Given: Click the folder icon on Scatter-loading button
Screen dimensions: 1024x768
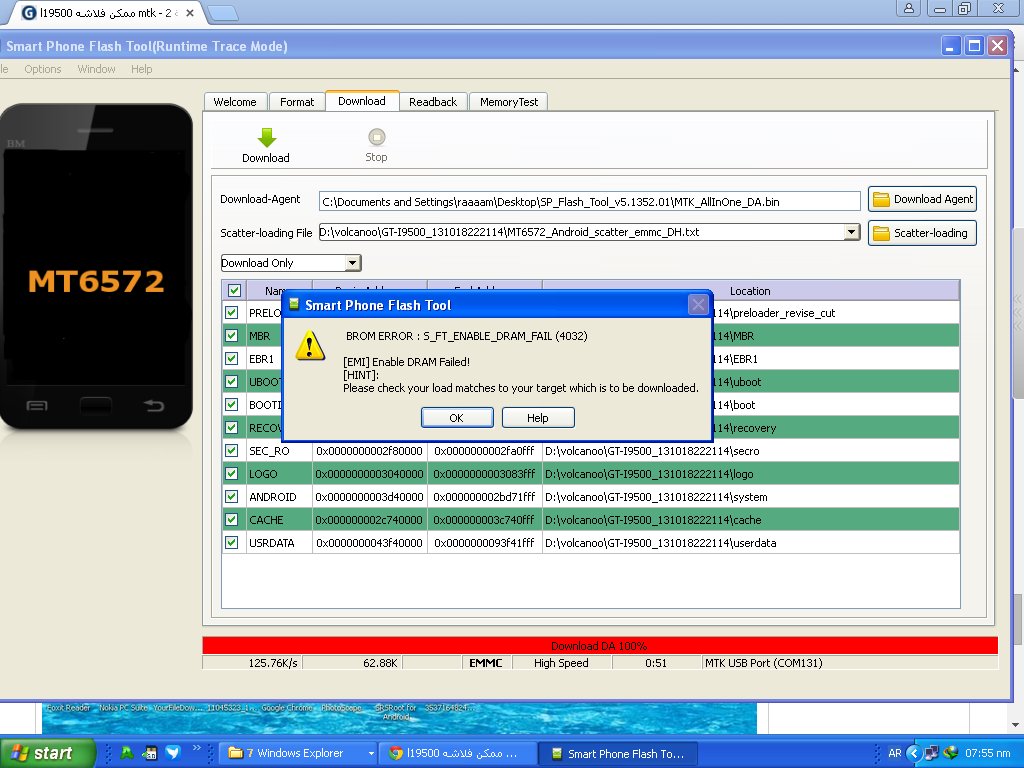Looking at the screenshot, I should 881,233.
